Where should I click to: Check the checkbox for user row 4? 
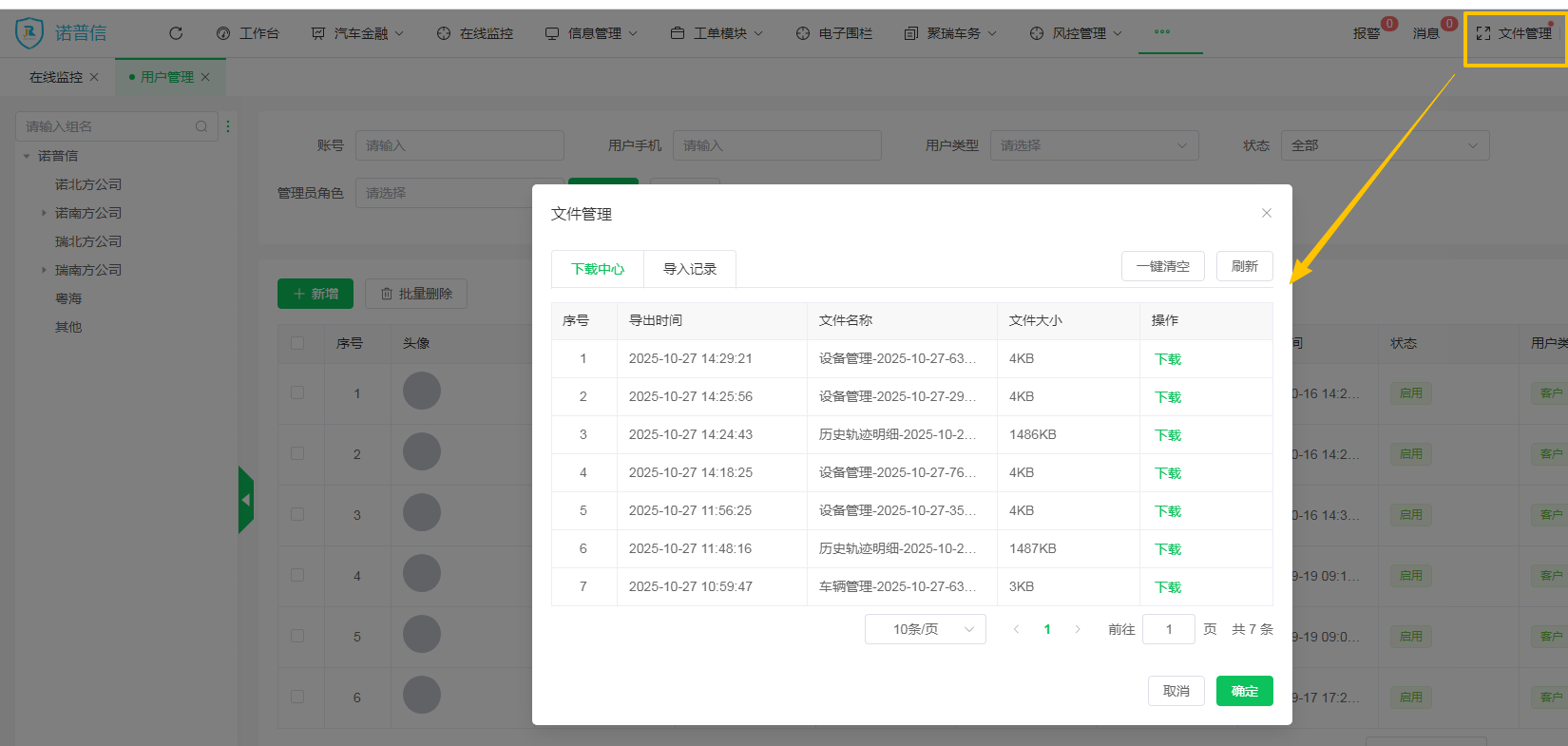(297, 575)
